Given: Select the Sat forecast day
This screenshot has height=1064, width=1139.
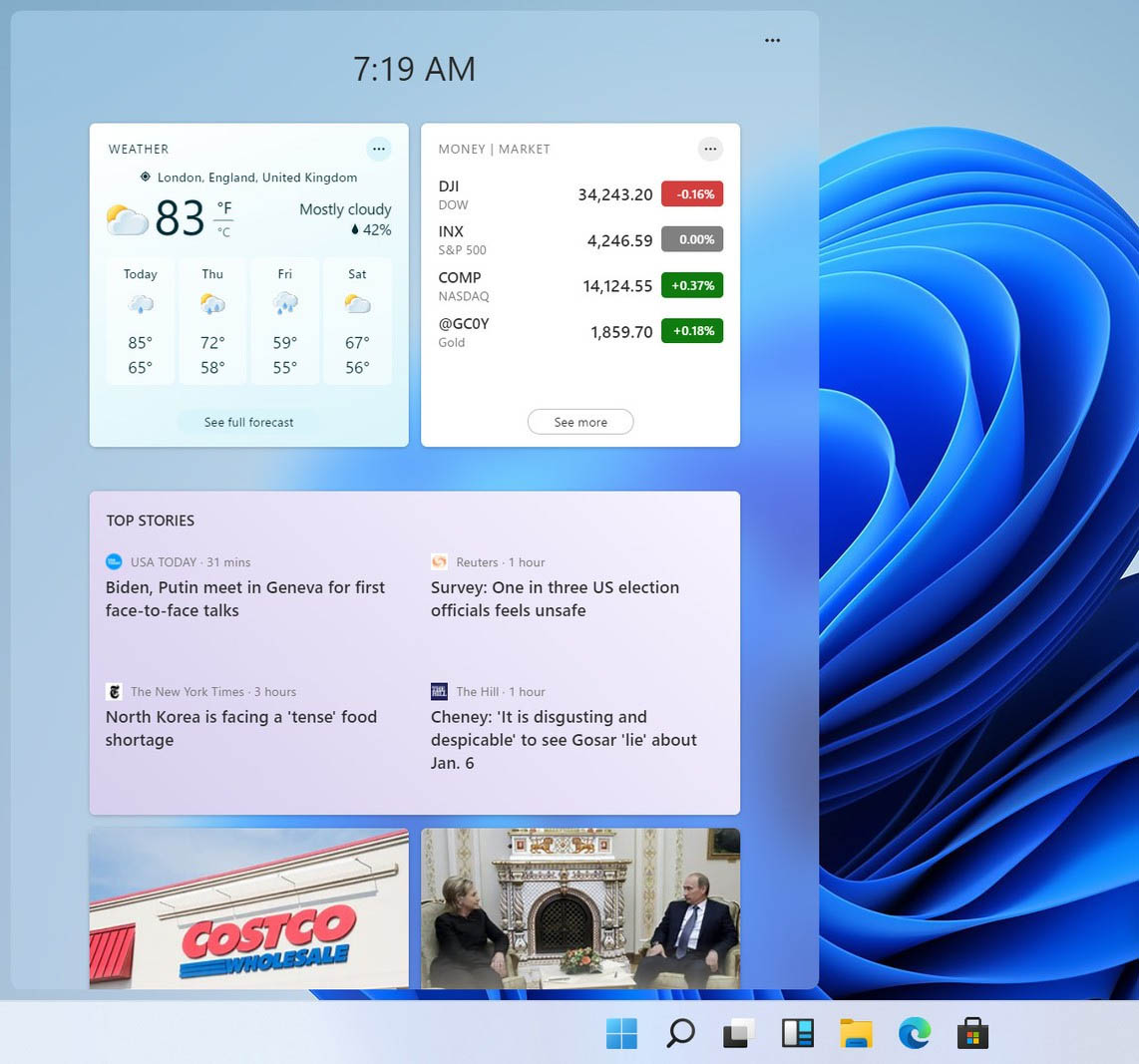Looking at the screenshot, I should [x=357, y=321].
